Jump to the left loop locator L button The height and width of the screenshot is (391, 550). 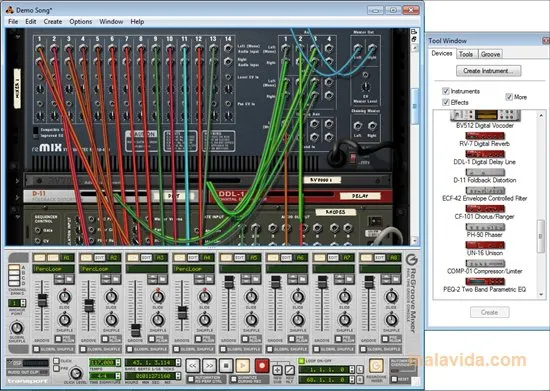point(360,369)
